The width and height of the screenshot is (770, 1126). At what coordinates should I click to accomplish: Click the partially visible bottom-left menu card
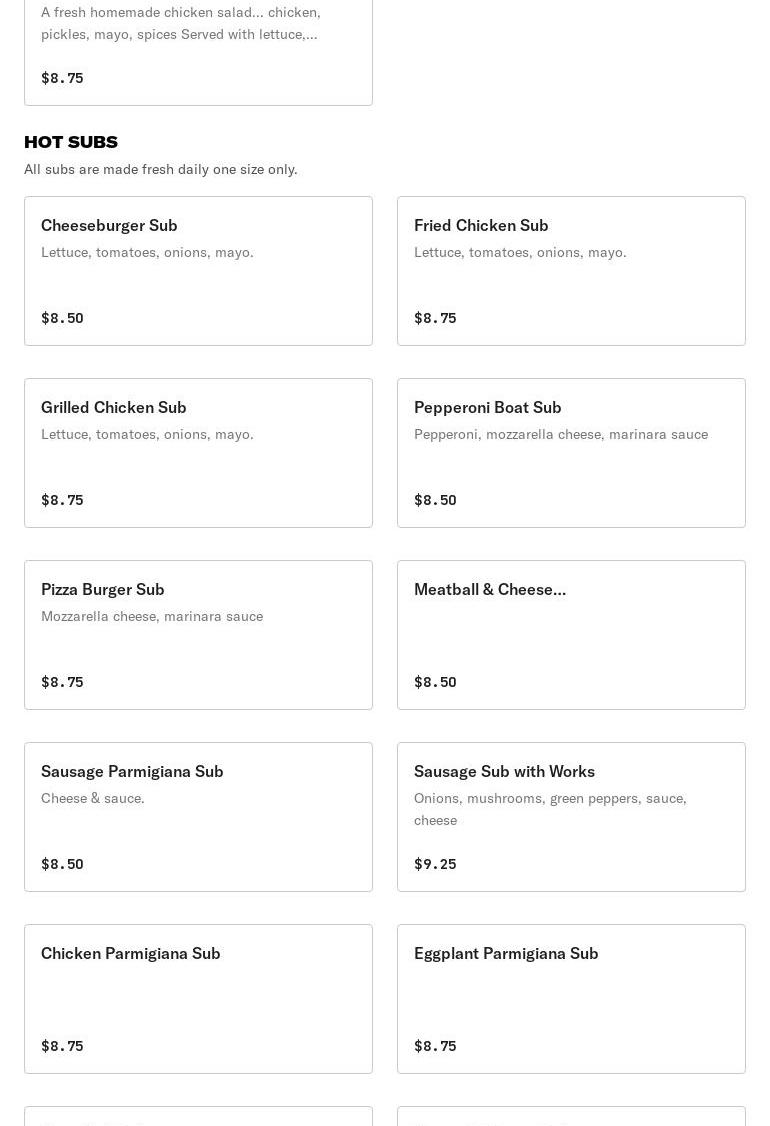[x=198, y=1116]
